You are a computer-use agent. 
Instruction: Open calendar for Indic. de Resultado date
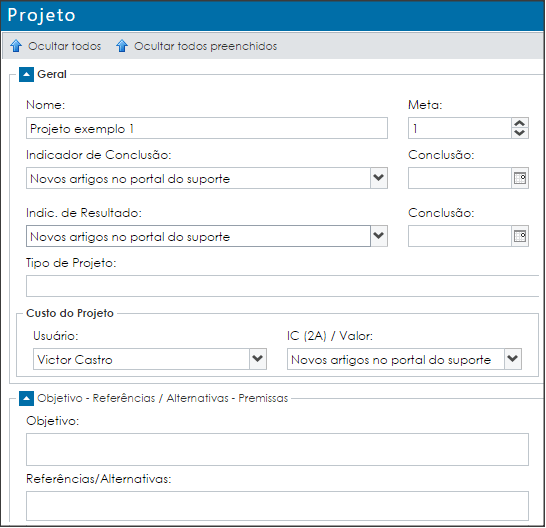coord(520,236)
